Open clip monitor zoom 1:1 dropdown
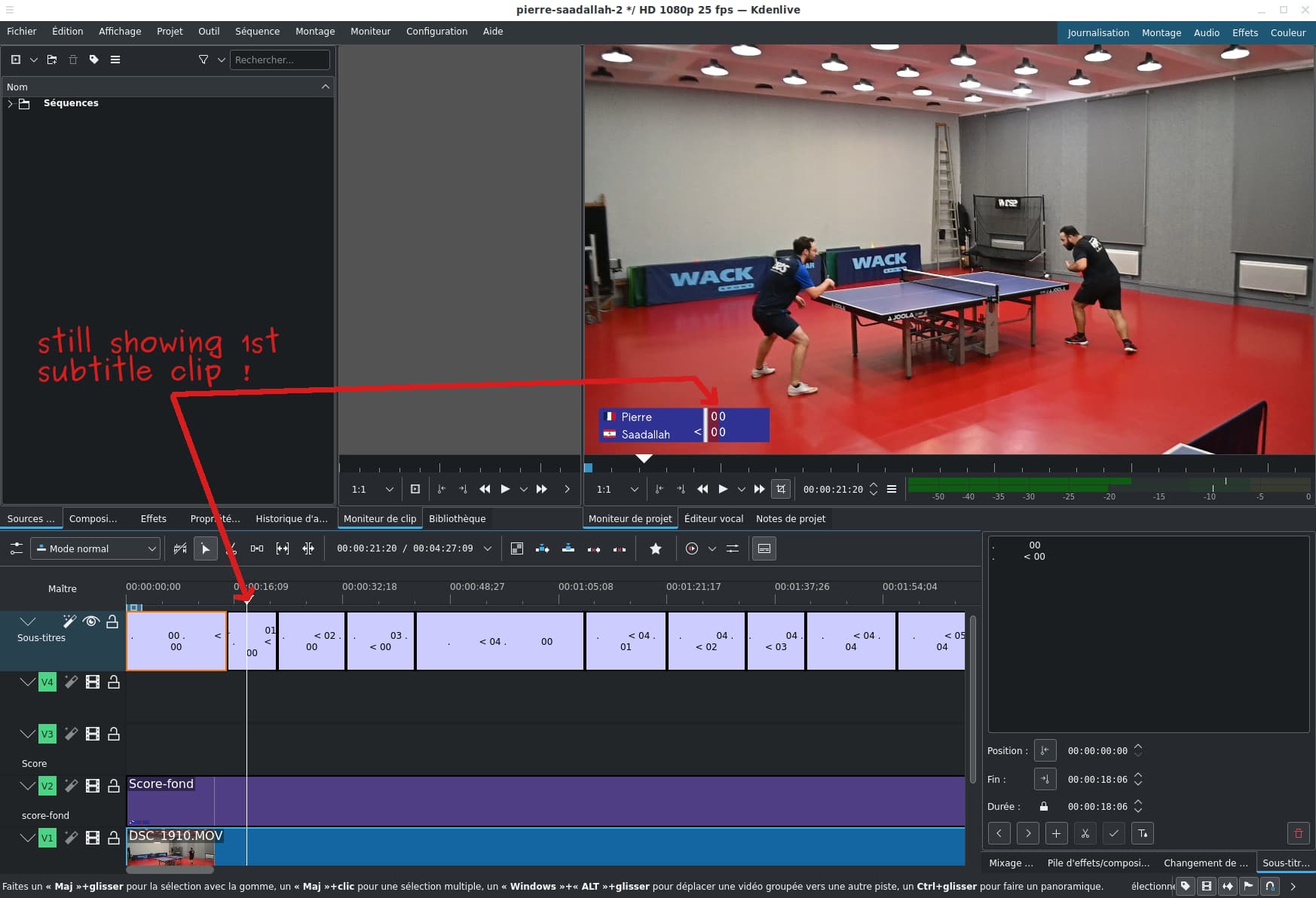 pyautogui.click(x=373, y=489)
